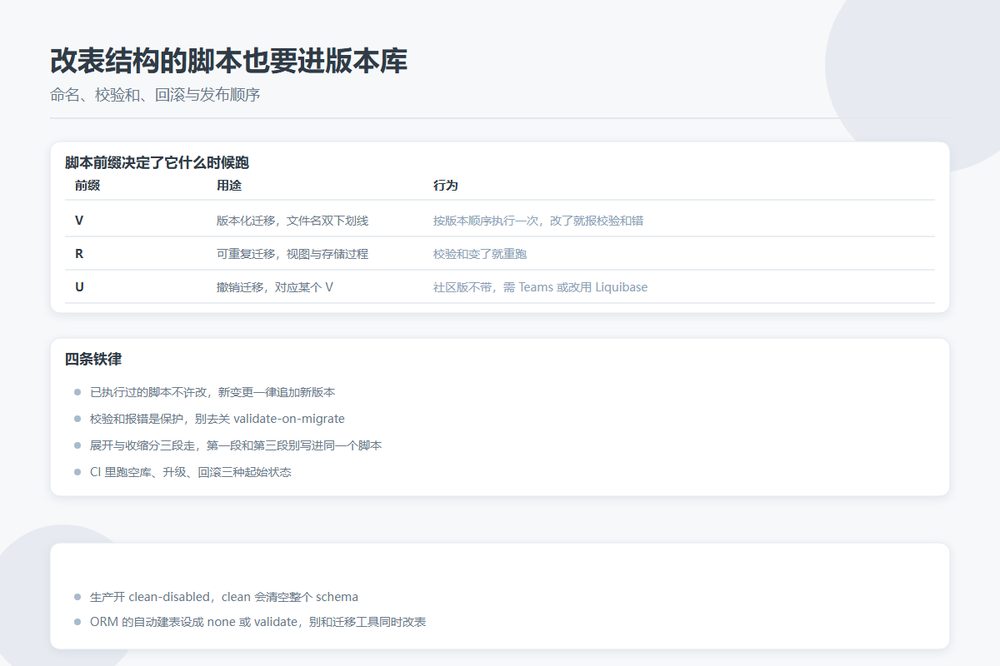The image size is (1000, 666).
Task: Click the subtitle 命名、校验和、回滚与发布顺序
Action: point(155,95)
